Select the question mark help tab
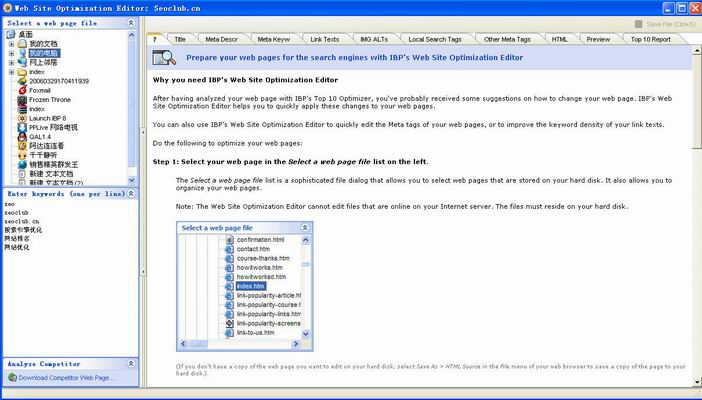This screenshot has width=702, height=400. point(155,39)
